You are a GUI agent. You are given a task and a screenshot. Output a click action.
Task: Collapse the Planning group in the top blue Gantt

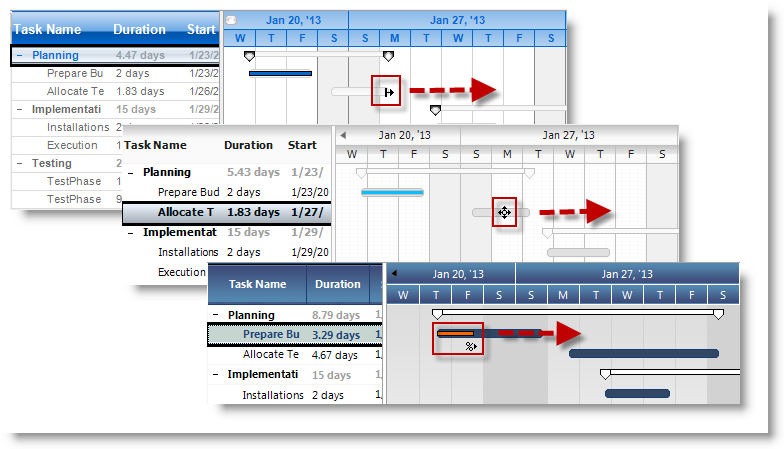[20, 56]
